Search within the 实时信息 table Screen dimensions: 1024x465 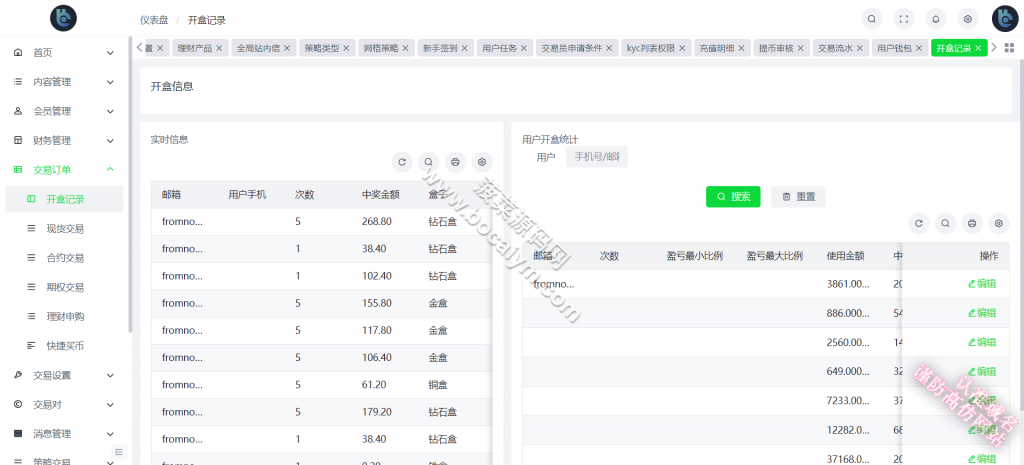coord(428,161)
